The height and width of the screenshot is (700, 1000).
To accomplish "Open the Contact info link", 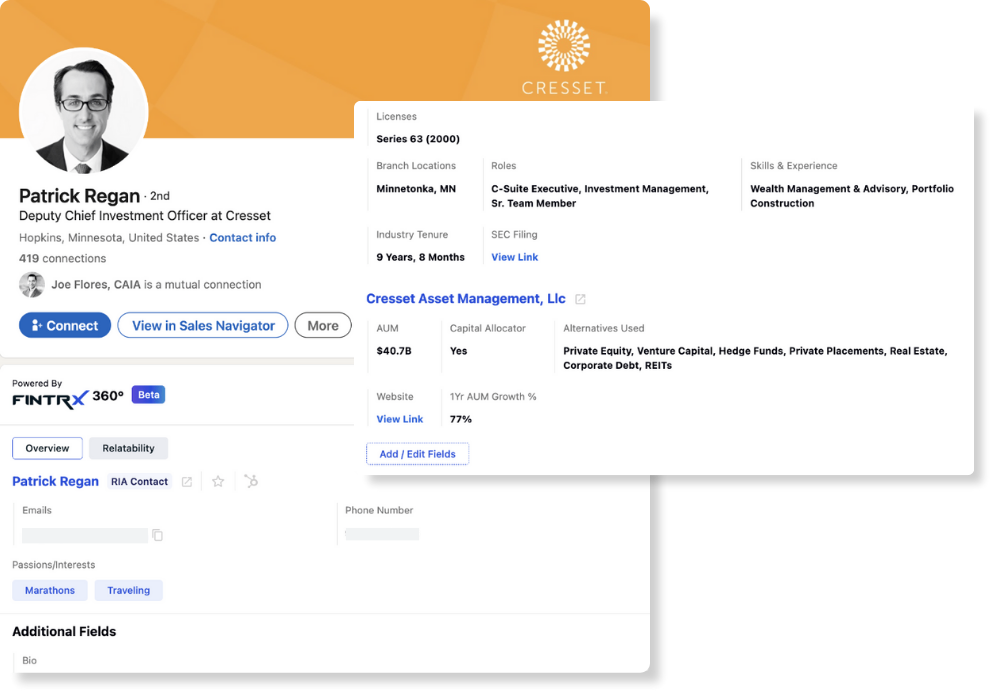I will tap(242, 238).
